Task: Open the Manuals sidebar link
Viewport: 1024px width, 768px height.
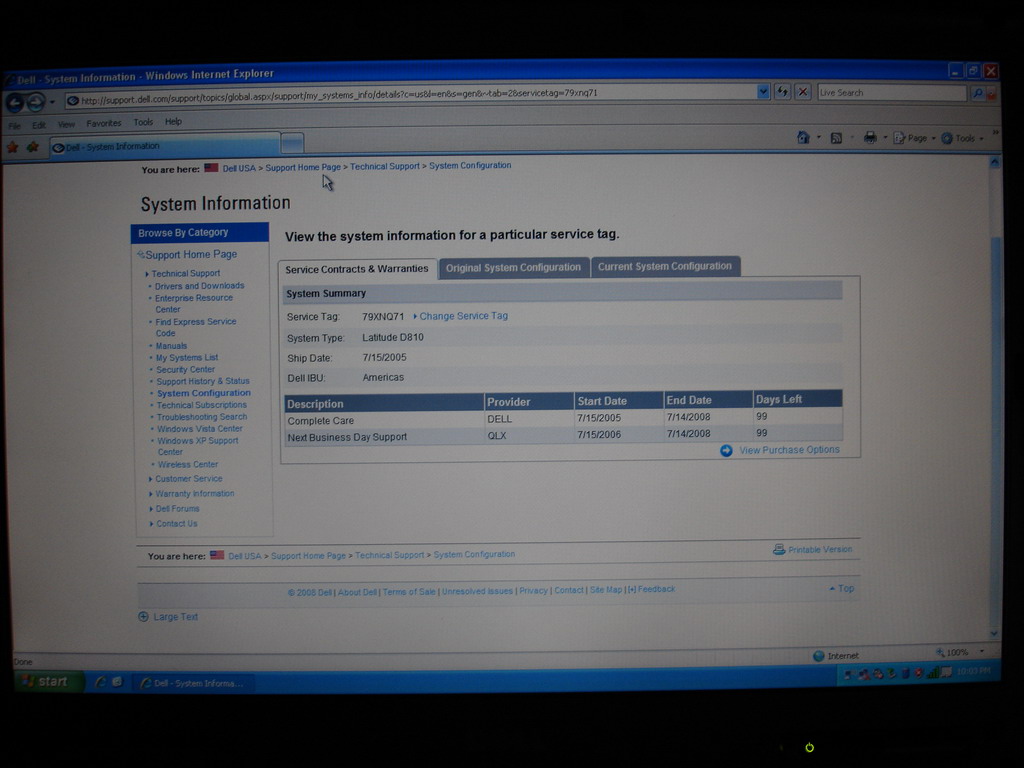Action: tap(171, 346)
